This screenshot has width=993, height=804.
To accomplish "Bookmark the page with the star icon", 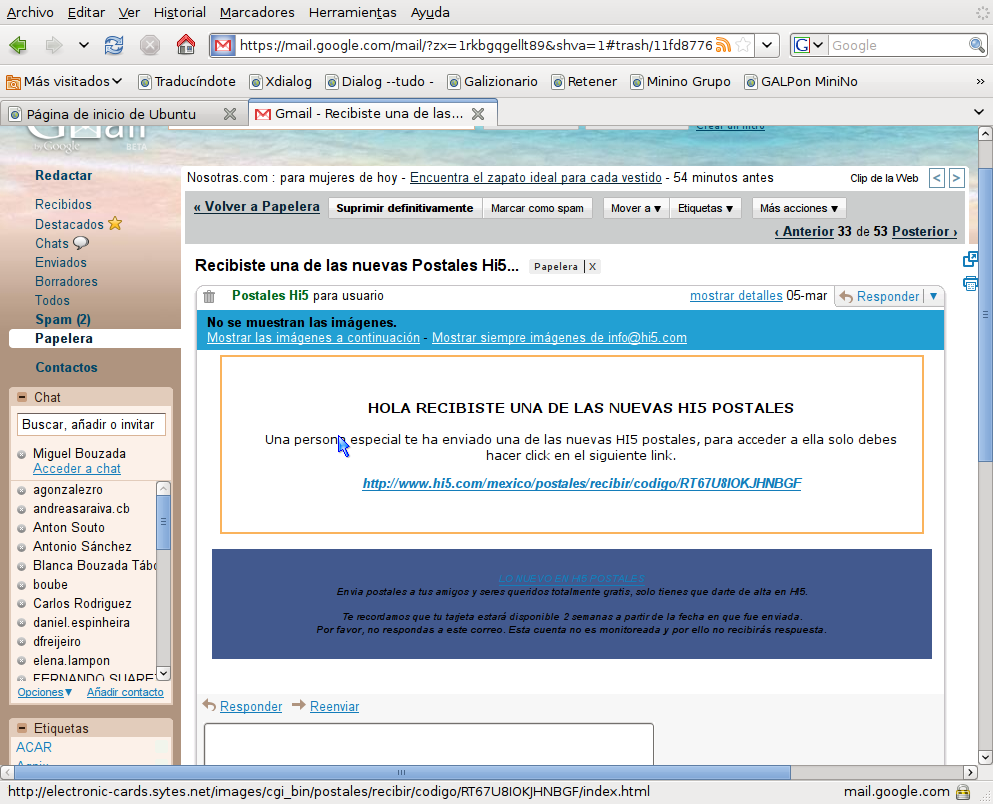I will [743, 45].
